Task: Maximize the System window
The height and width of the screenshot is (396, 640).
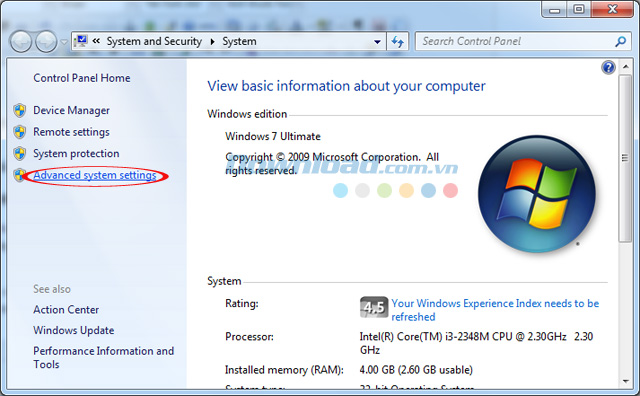Action: point(579,9)
